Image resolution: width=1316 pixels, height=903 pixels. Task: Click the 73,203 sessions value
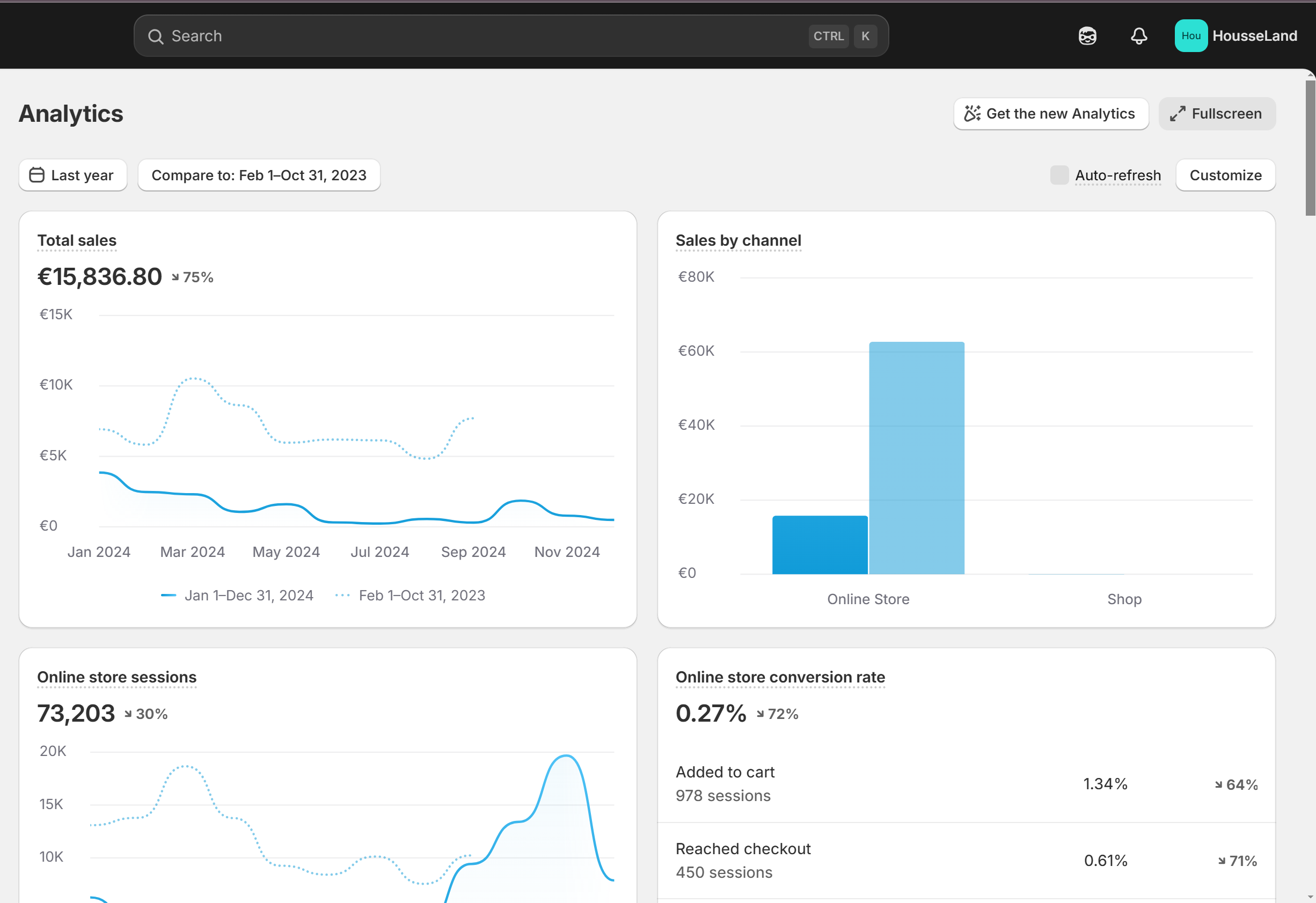point(76,714)
